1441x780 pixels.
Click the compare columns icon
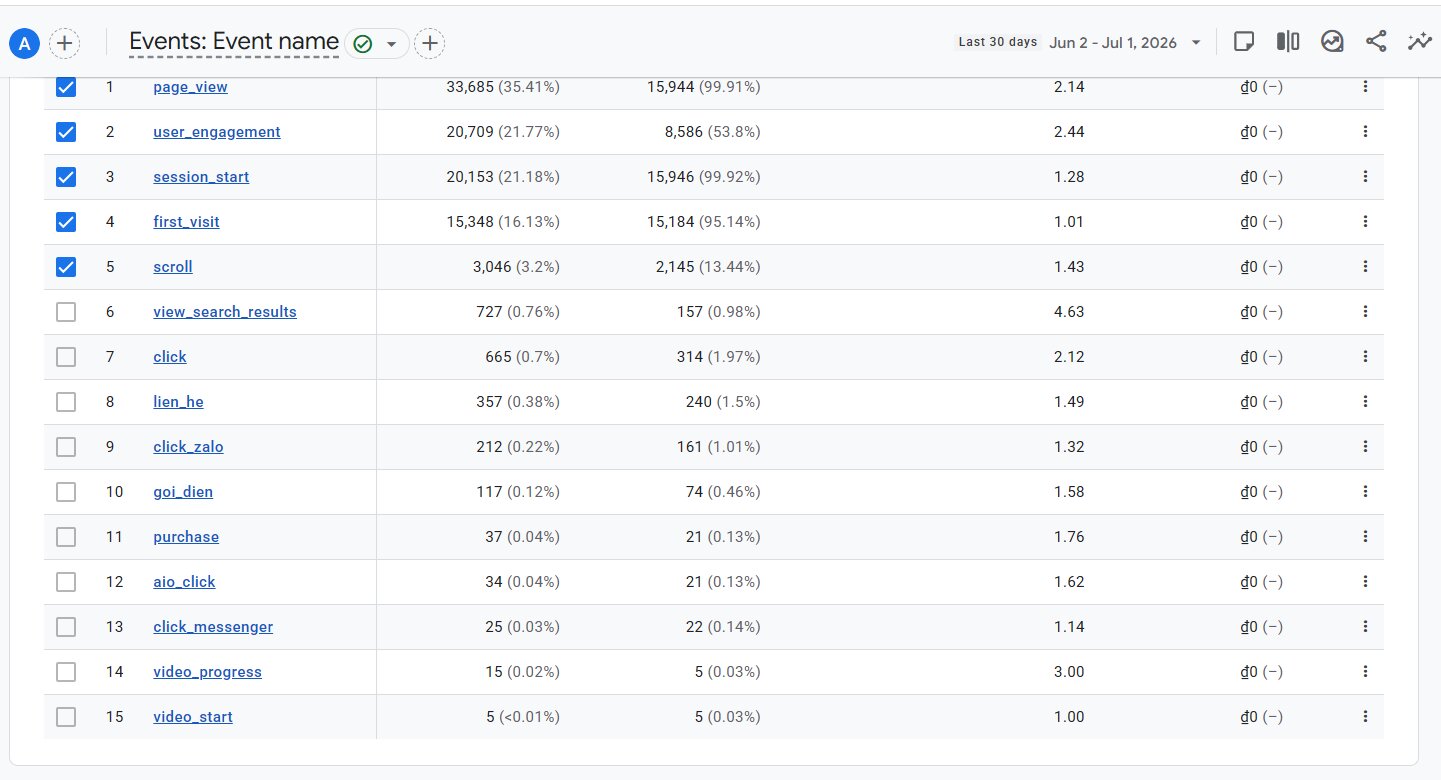(1288, 42)
